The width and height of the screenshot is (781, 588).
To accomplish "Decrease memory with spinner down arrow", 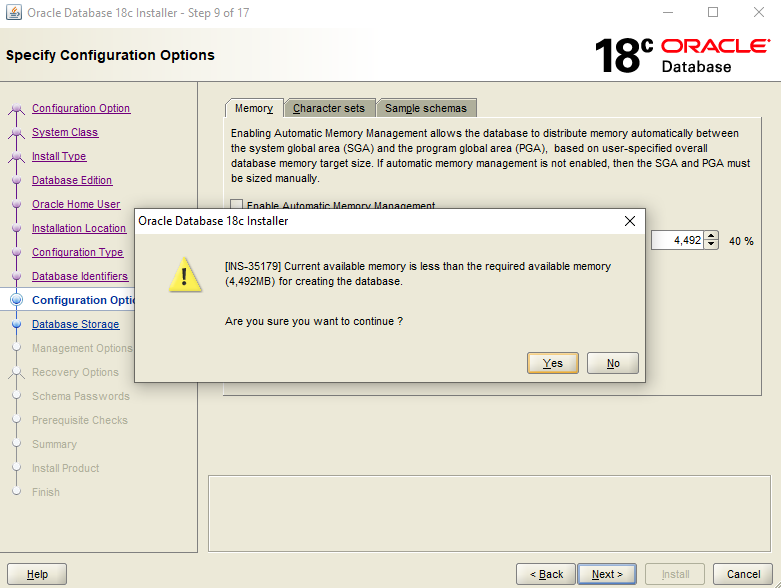I will click(711, 244).
